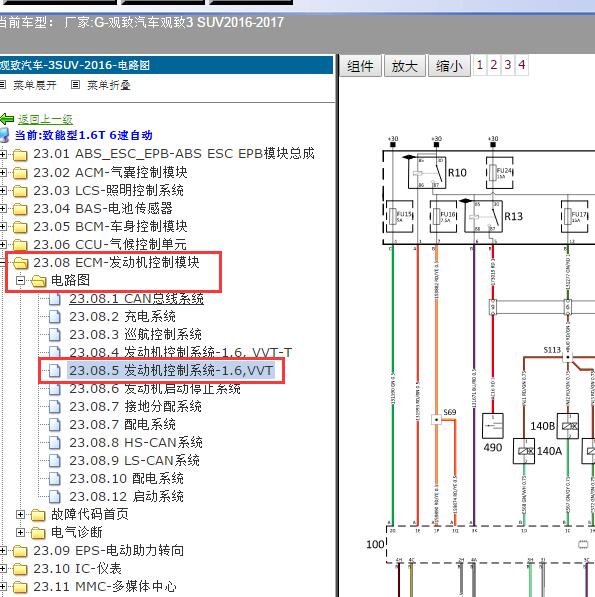Click the 23.03 LCS folder icon
The width and height of the screenshot is (595, 597).
coord(20,191)
